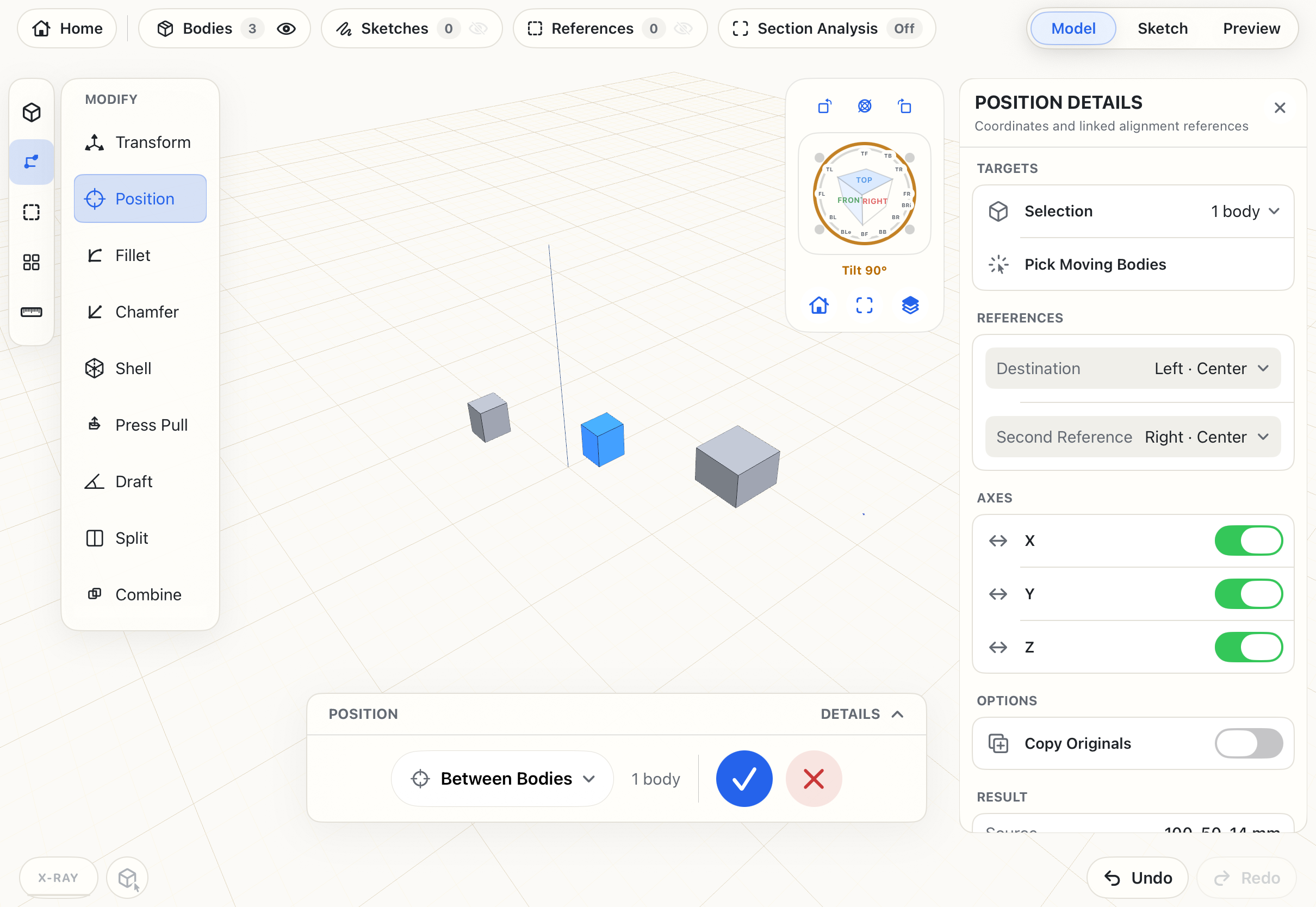Click the selection filter cube icon beside X-RAY
Viewport: 1316px width, 907px height.
127,878
